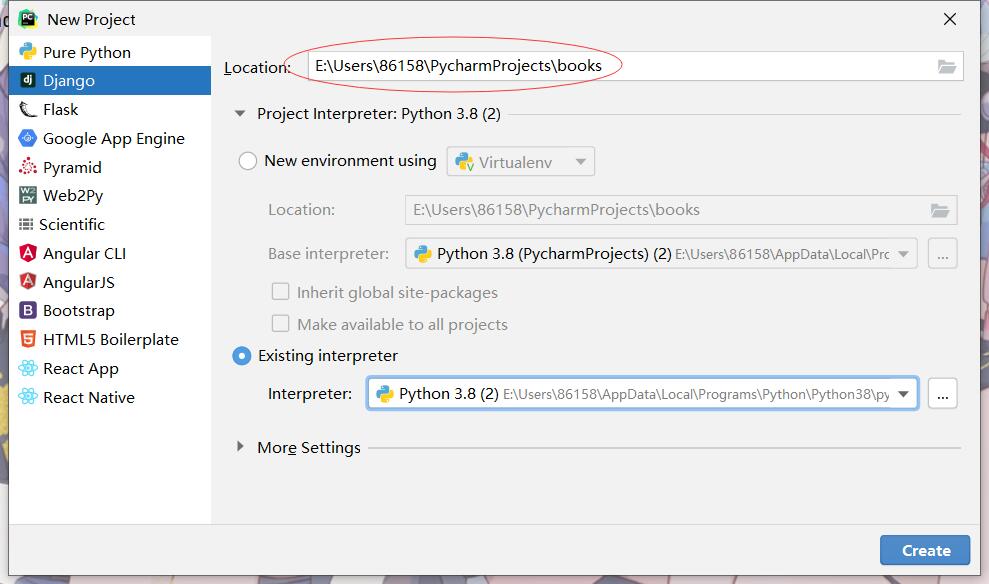
Task: Expand More Settings section
Action: [240, 447]
